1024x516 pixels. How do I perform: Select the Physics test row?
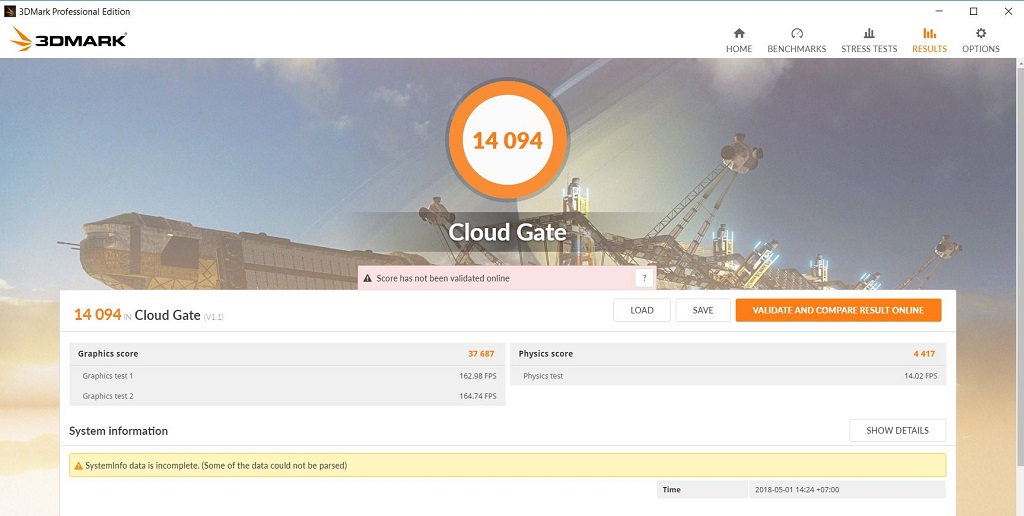(728, 376)
